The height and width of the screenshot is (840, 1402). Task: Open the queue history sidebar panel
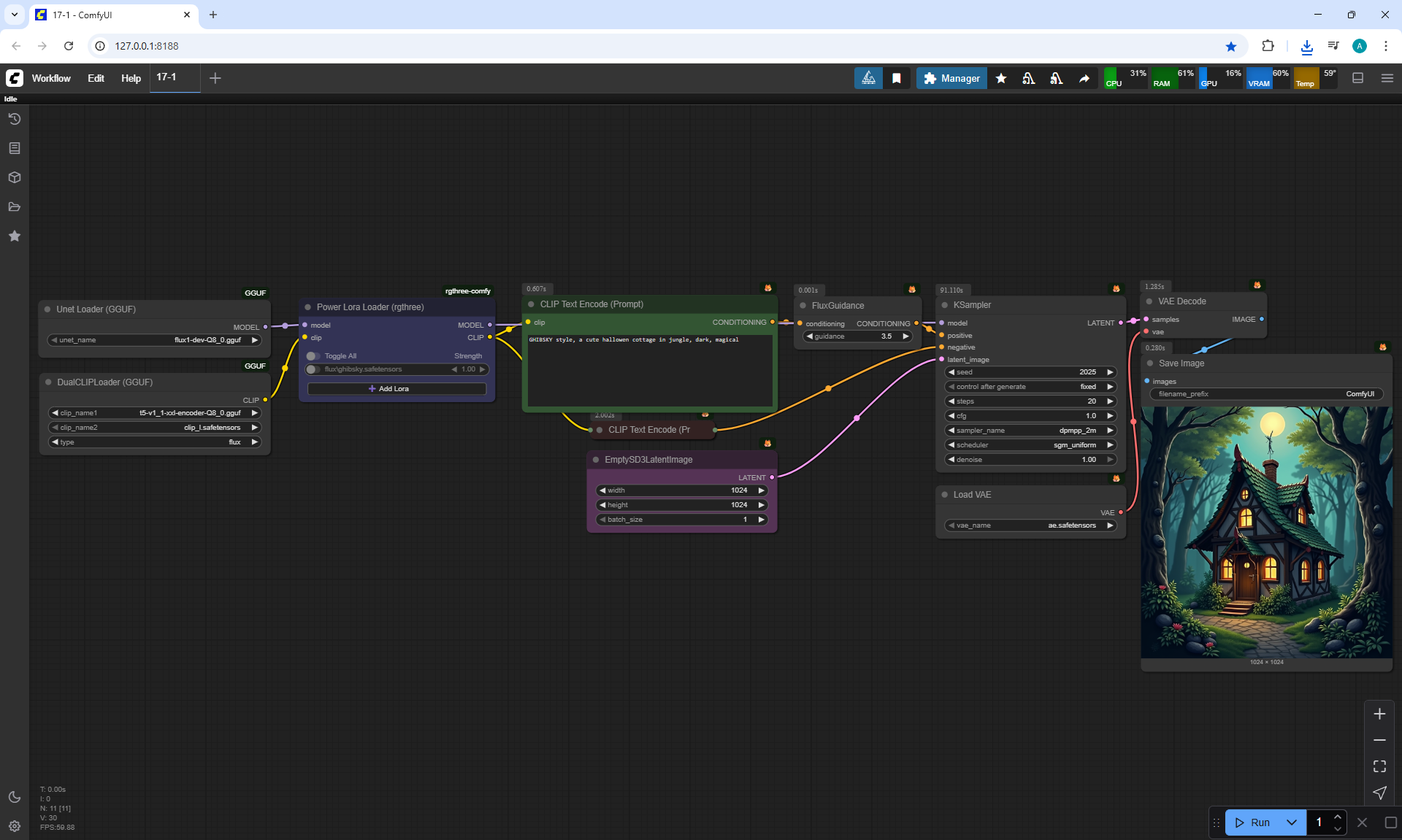pyautogui.click(x=14, y=119)
